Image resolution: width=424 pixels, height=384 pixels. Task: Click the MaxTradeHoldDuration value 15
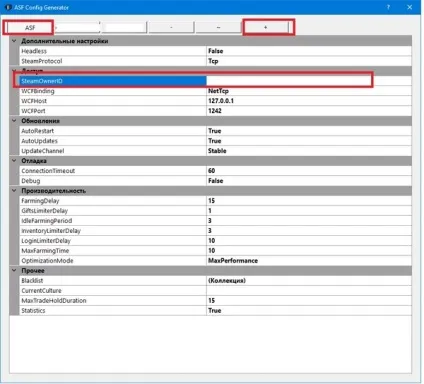point(309,301)
